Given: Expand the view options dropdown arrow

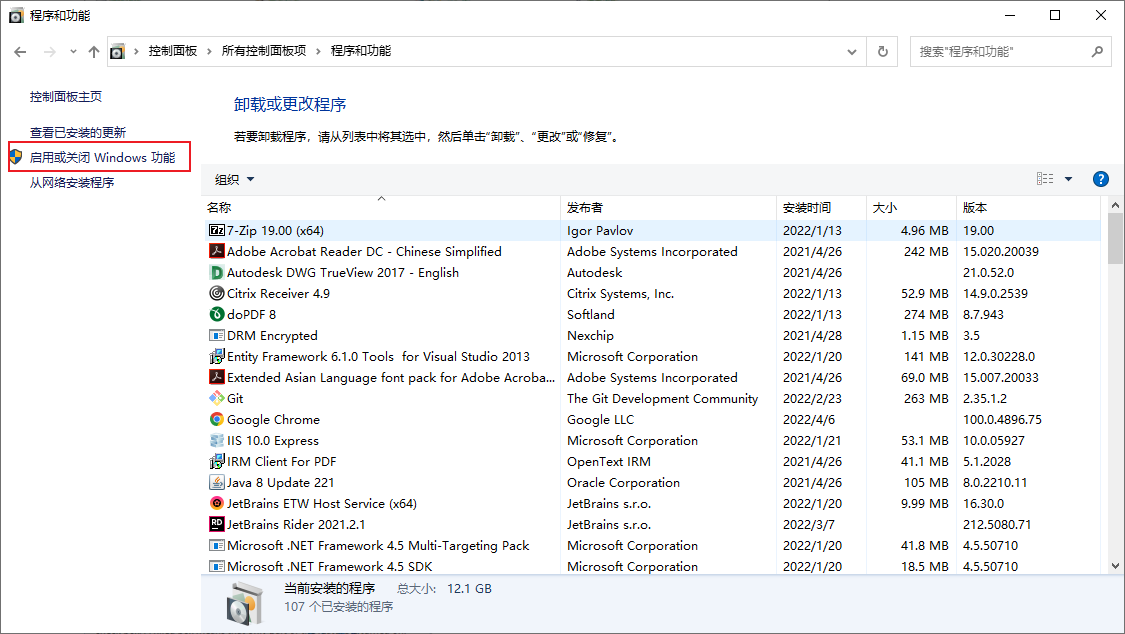Looking at the screenshot, I should pyautogui.click(x=1068, y=179).
